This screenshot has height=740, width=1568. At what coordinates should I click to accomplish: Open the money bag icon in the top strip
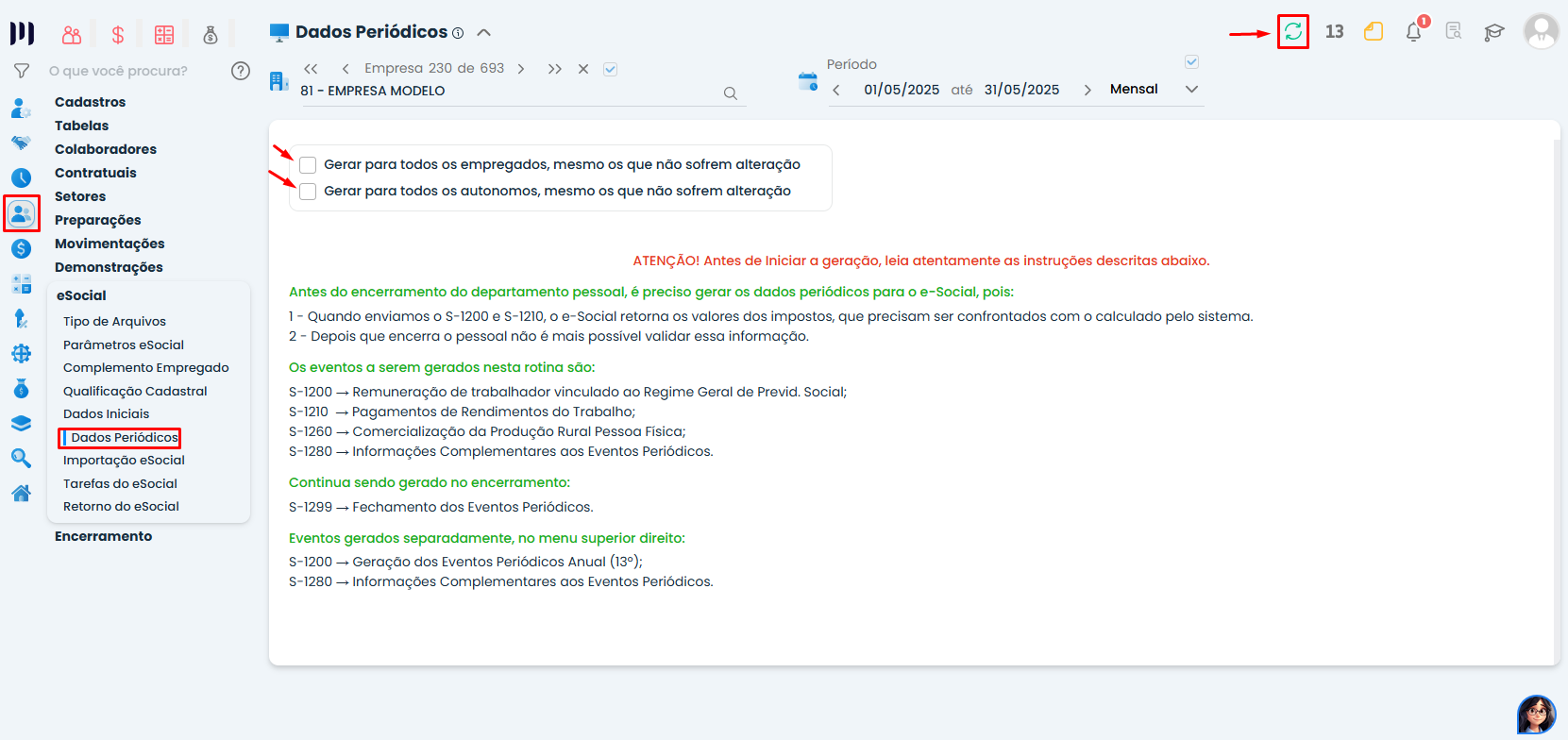coord(211,35)
